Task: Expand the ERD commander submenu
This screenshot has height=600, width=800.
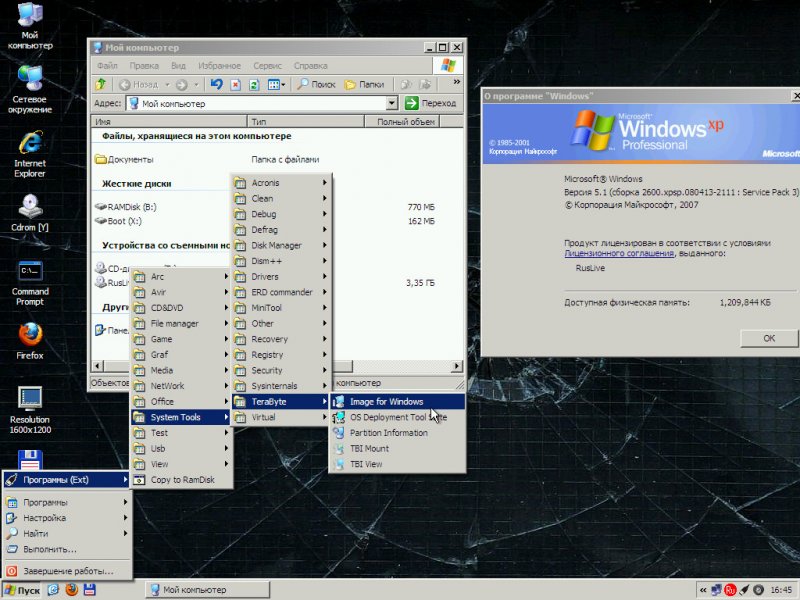Action: pos(282,292)
